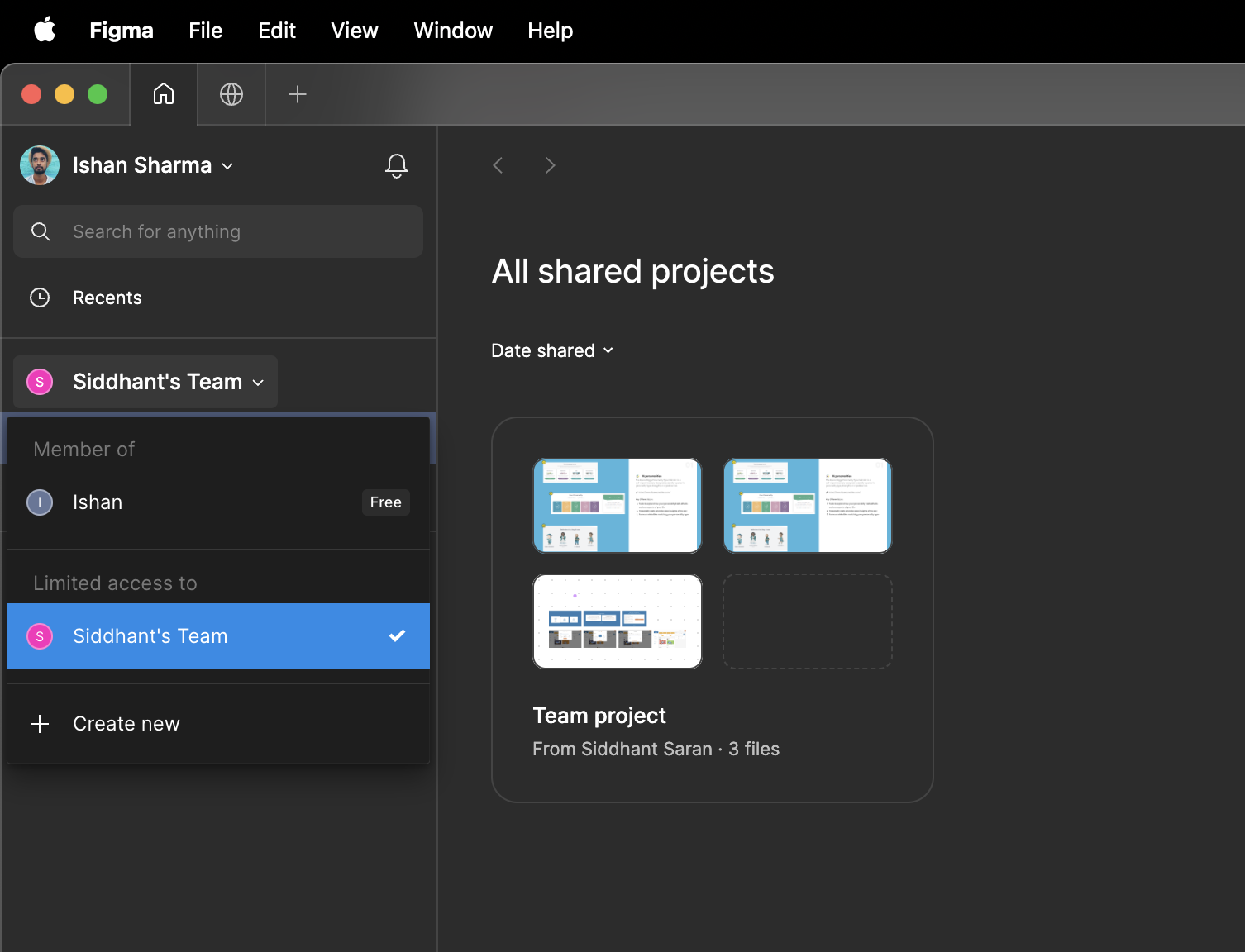Open the File menu
The image size is (1245, 952).
point(205,31)
